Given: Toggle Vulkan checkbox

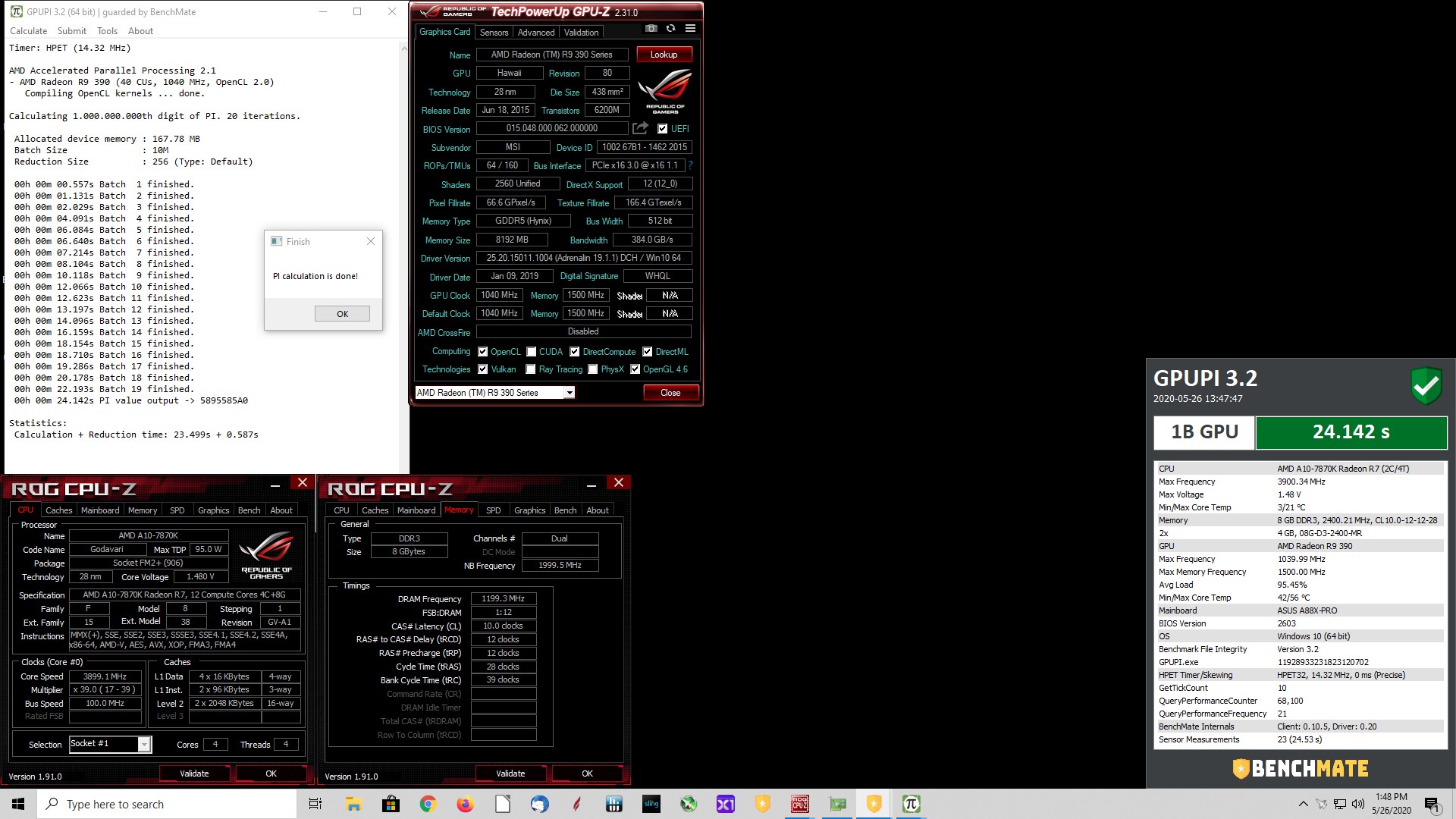Looking at the screenshot, I should point(482,369).
